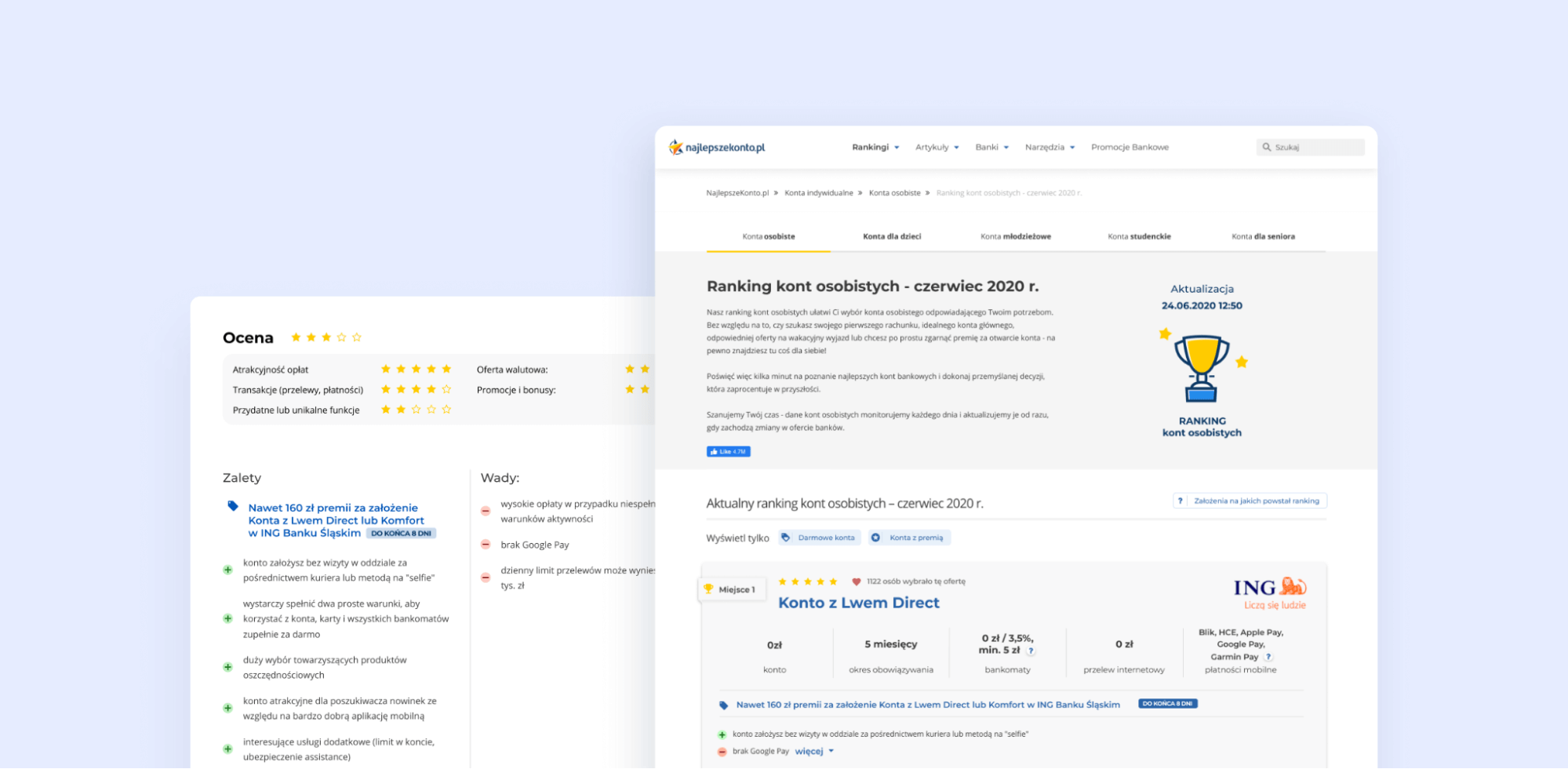Click the Facebook Like button
Viewport: 1568px width, 769px height.
coord(728,452)
